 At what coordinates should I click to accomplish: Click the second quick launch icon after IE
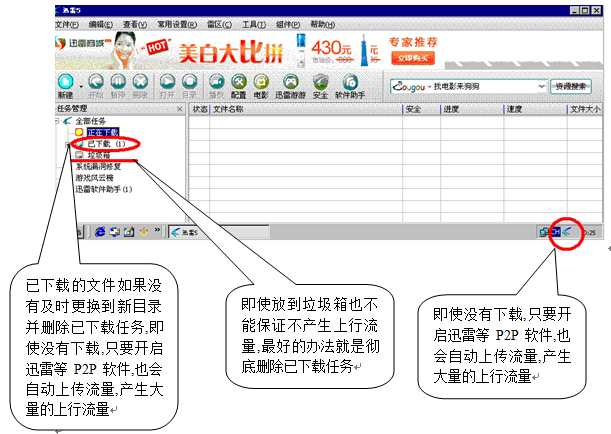115,232
